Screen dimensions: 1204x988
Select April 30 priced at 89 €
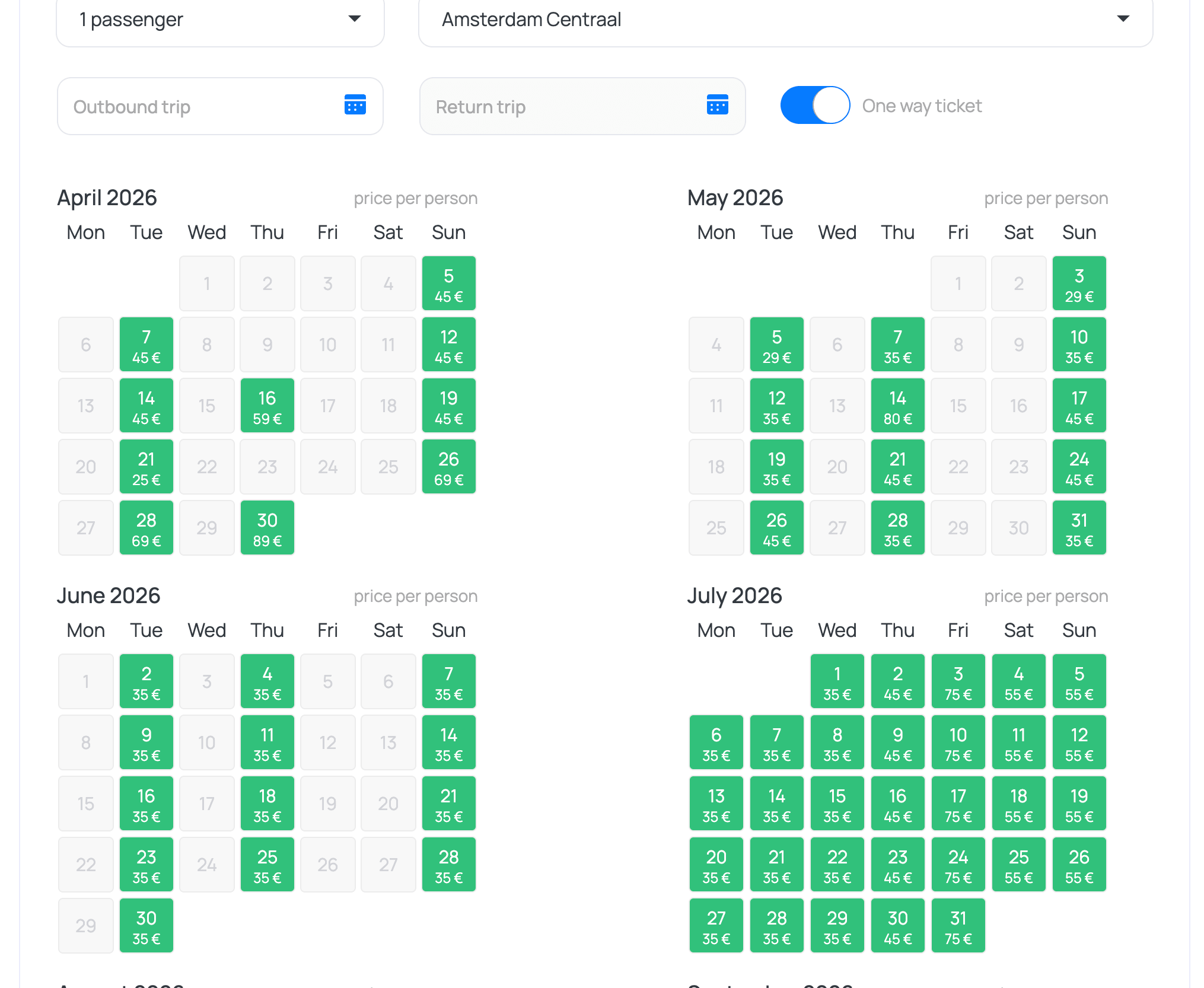267,528
